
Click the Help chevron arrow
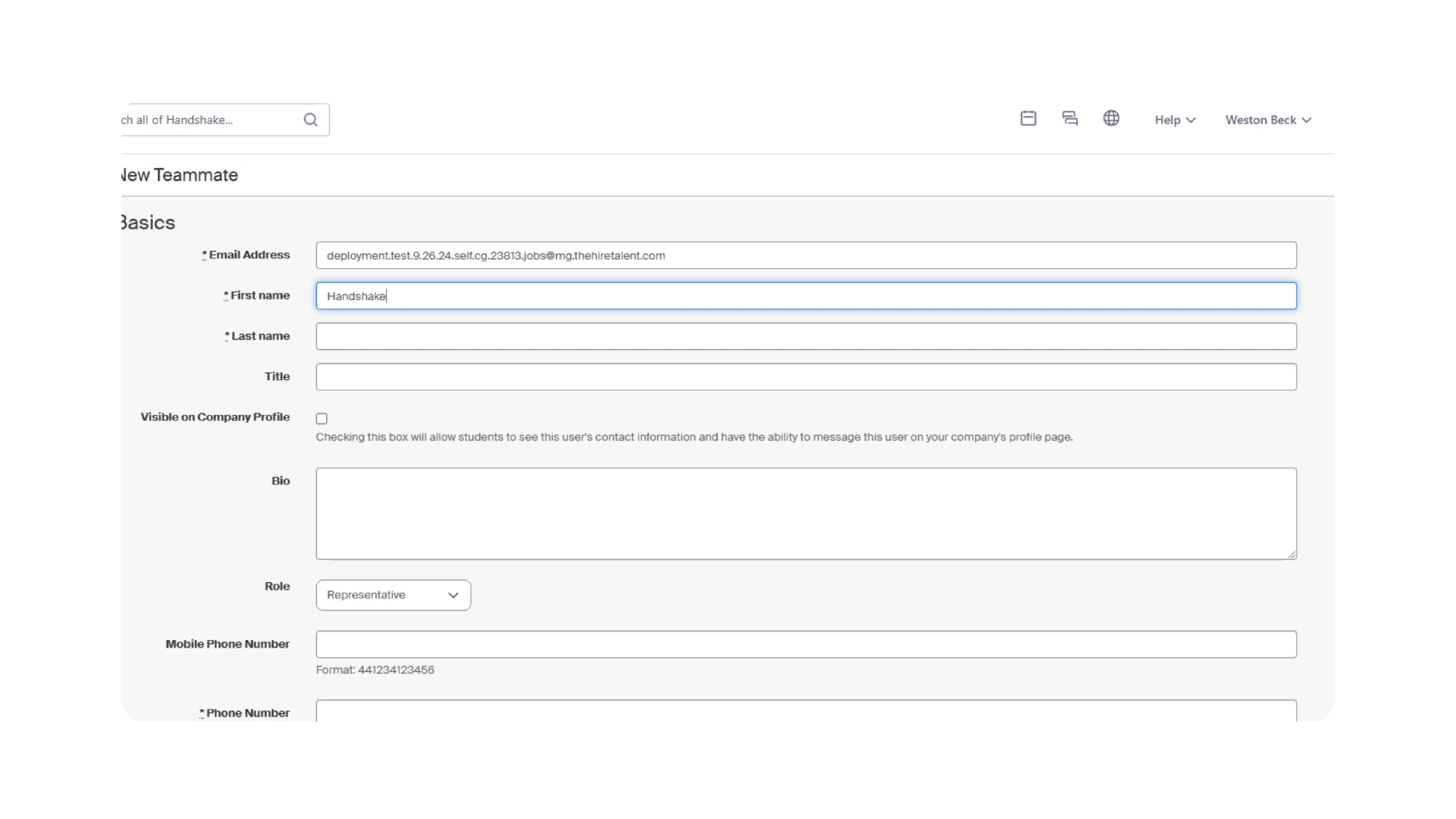click(x=1191, y=120)
